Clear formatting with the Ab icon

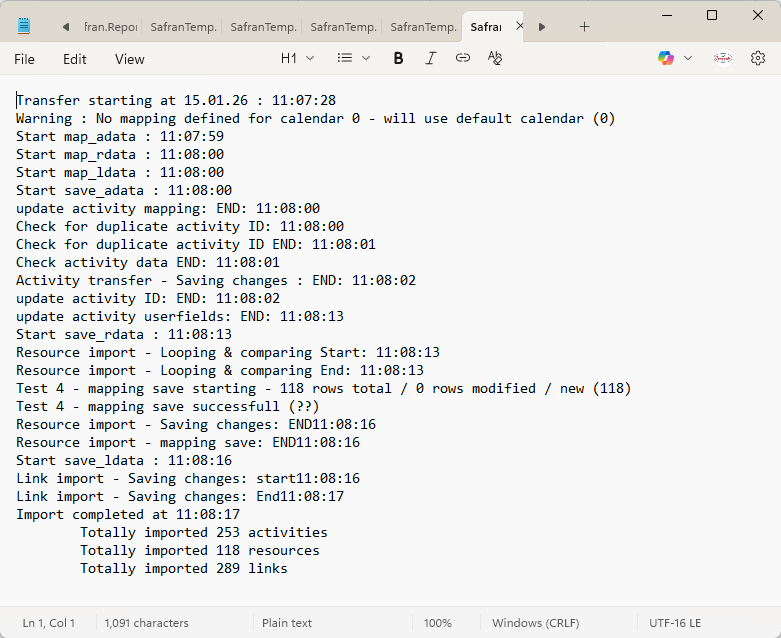click(495, 58)
